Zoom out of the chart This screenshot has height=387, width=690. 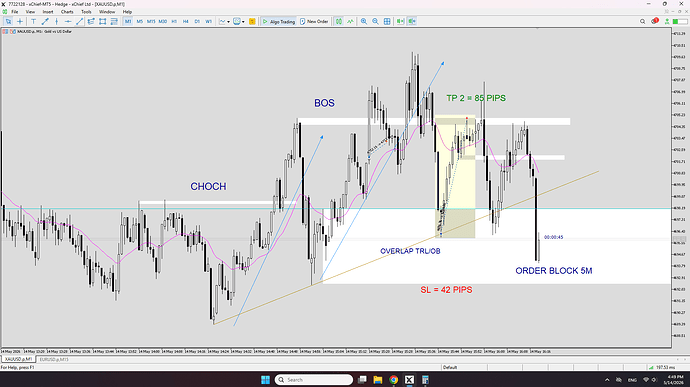[375, 21]
